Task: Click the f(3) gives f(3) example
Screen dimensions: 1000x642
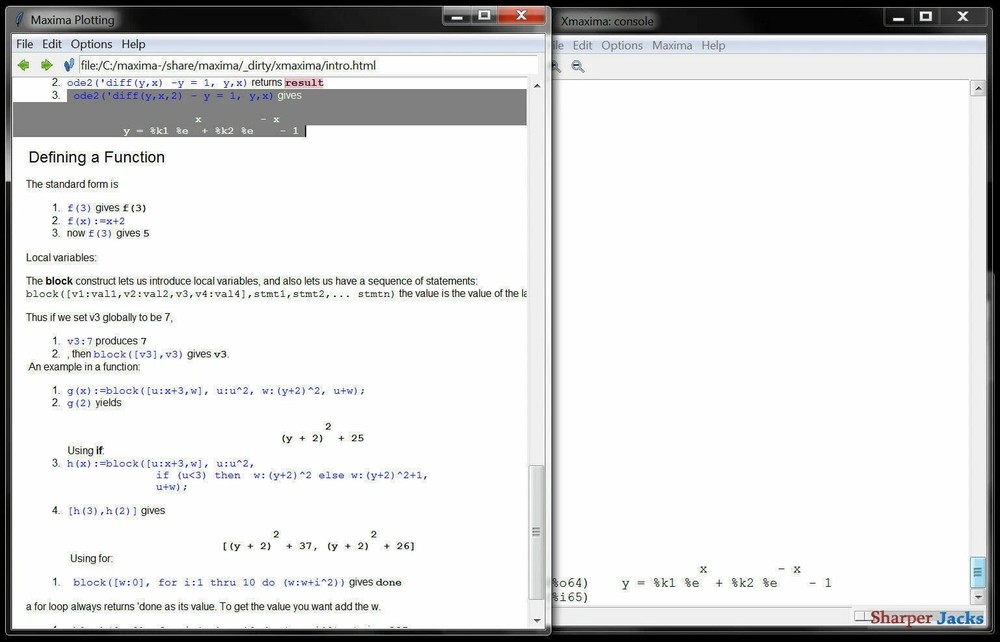Action: click(x=80, y=208)
